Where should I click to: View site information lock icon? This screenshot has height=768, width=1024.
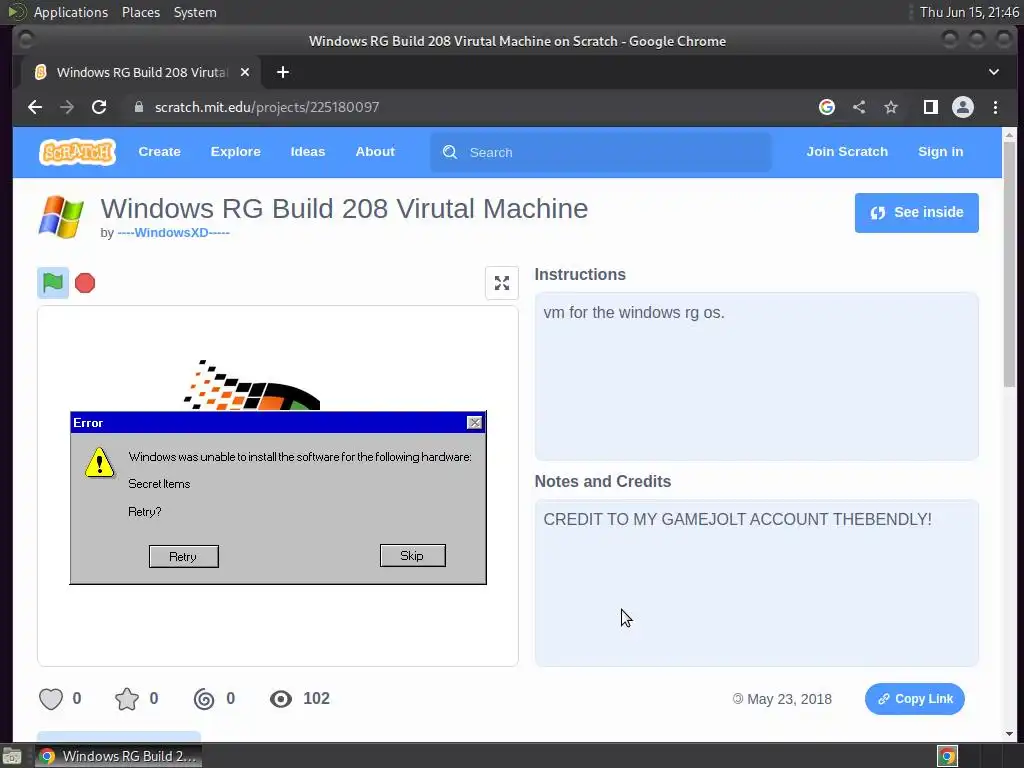coord(138,107)
